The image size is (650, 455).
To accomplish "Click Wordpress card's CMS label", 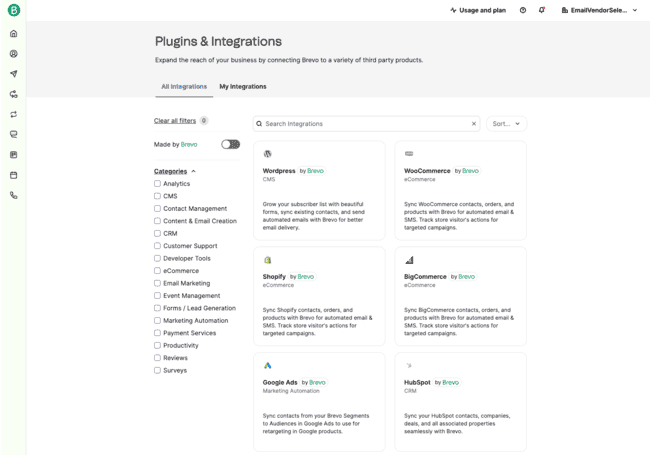I will (x=269, y=179).
